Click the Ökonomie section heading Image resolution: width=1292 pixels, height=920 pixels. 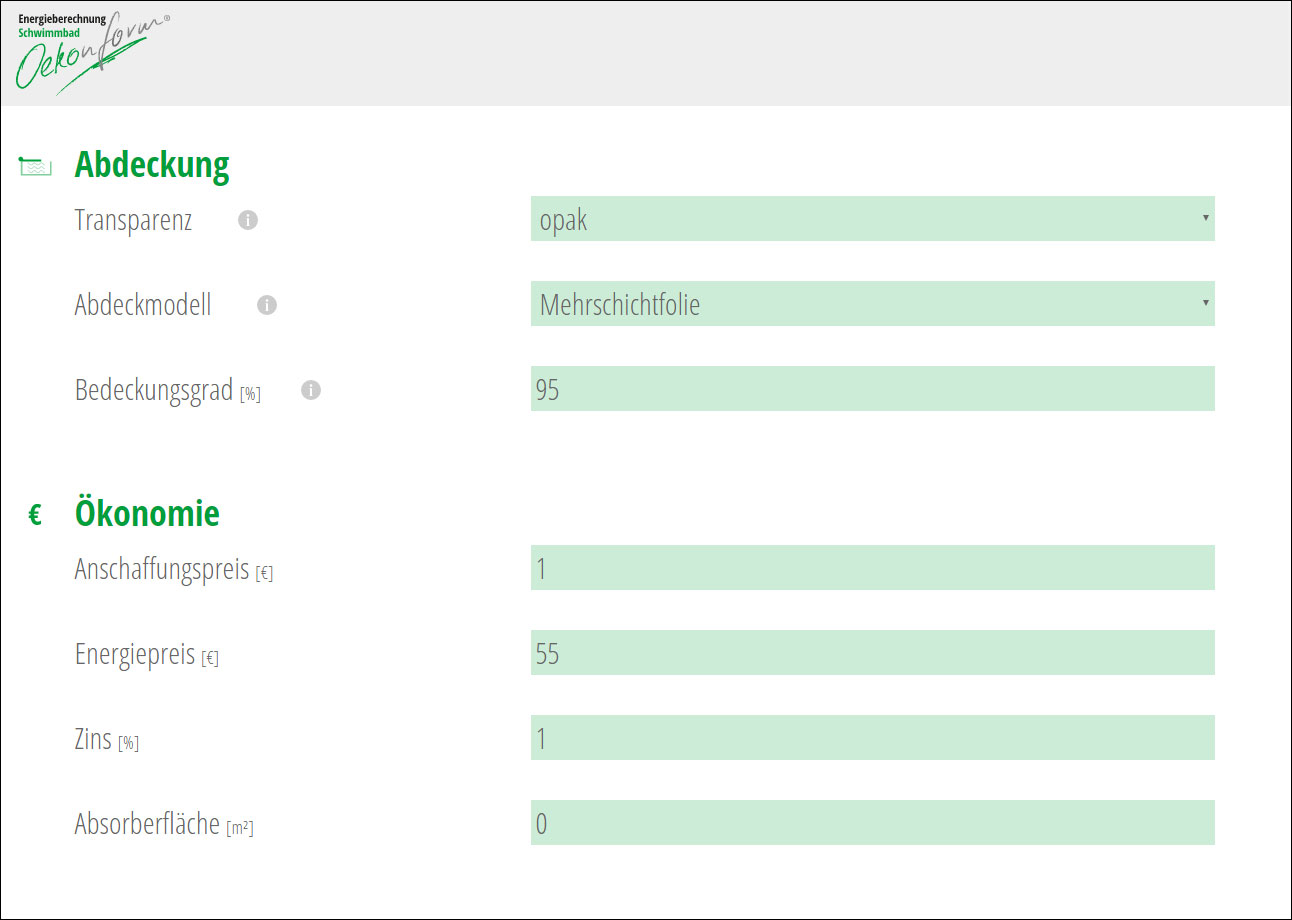pos(147,514)
